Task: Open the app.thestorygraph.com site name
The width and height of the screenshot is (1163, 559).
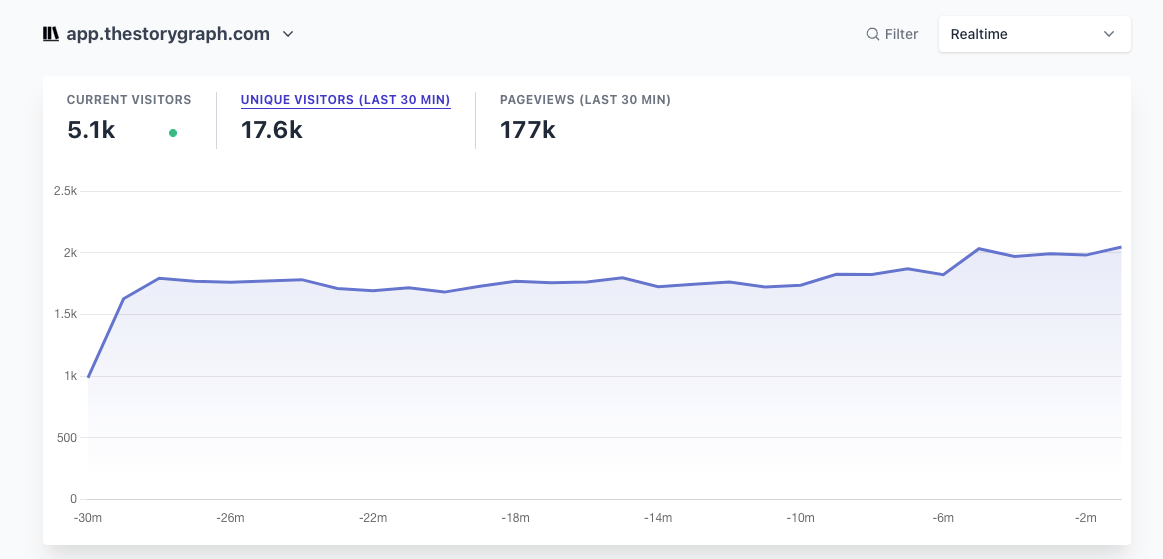Action: pos(168,34)
